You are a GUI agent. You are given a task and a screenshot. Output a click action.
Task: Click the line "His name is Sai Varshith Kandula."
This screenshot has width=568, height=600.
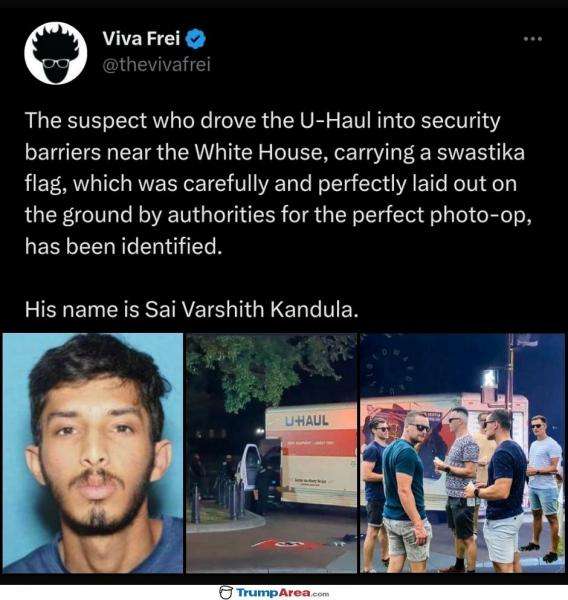[x=192, y=309]
